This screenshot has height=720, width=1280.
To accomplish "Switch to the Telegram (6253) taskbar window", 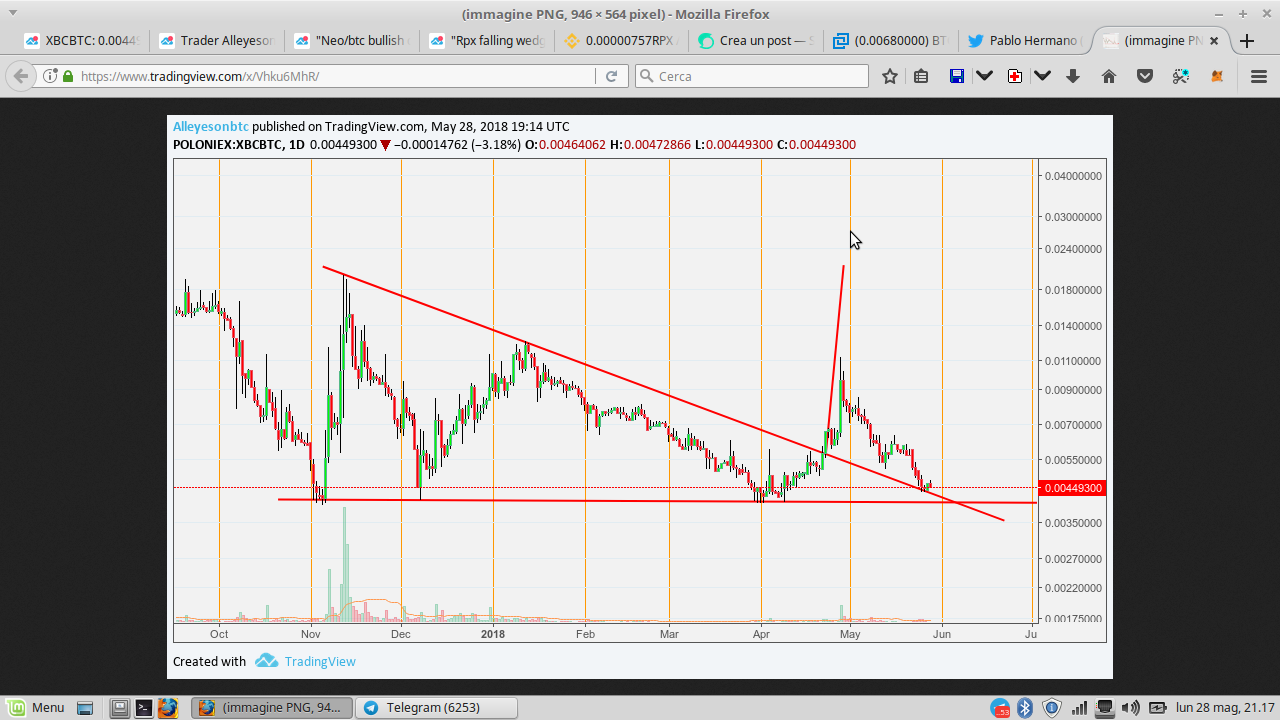I will pos(436,708).
